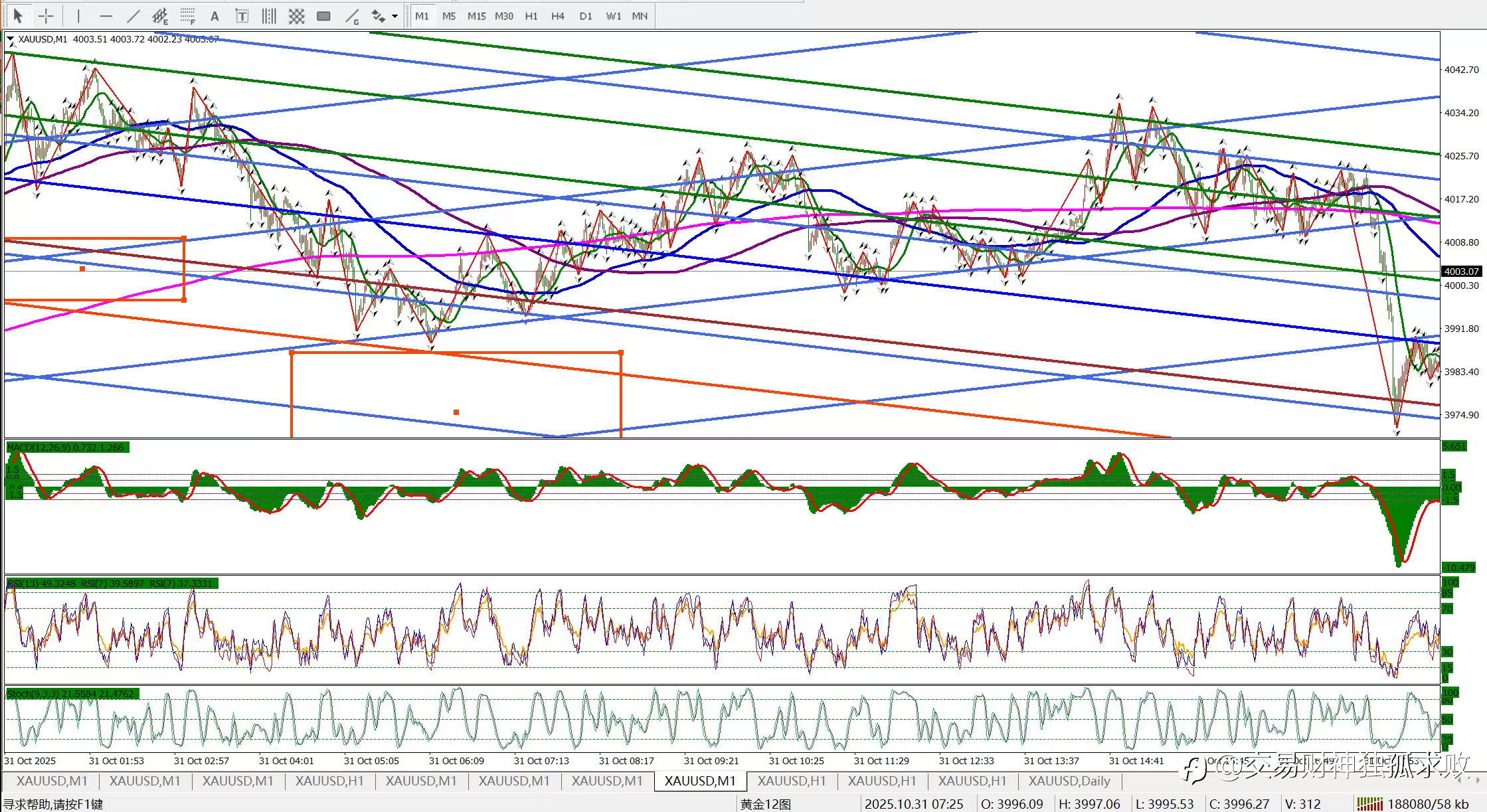Select the text label tool

coord(242,16)
